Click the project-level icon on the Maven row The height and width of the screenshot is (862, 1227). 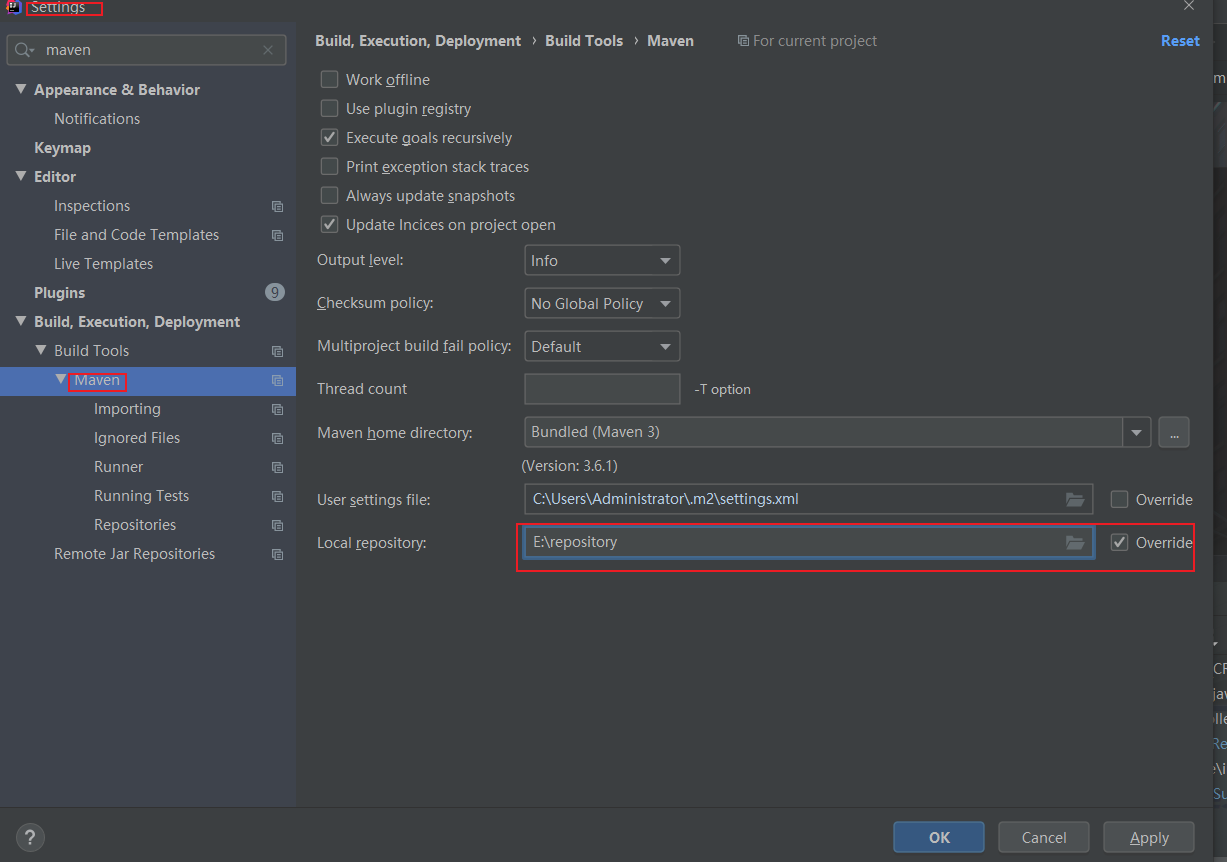coord(277,380)
